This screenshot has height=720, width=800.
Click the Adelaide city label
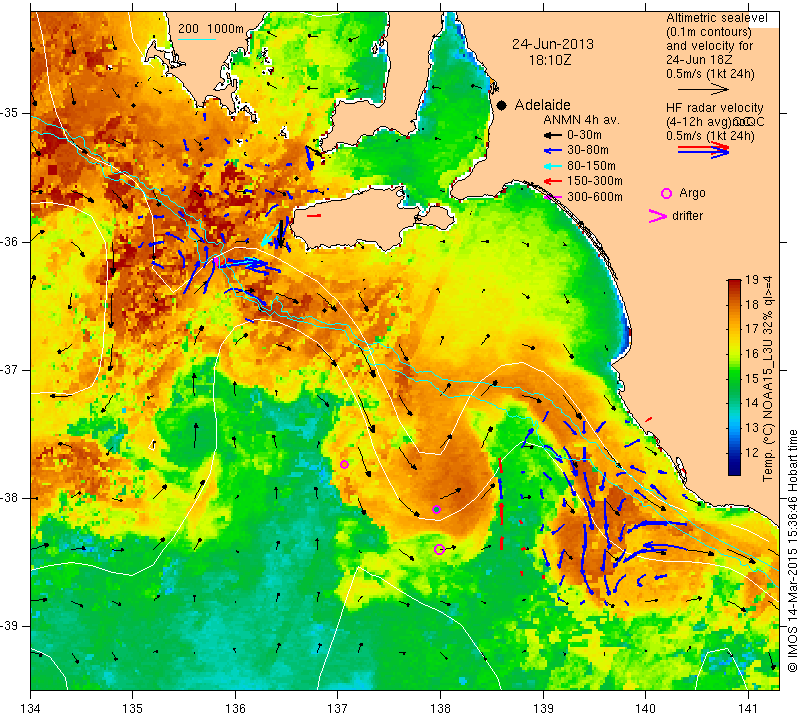[x=542, y=105]
